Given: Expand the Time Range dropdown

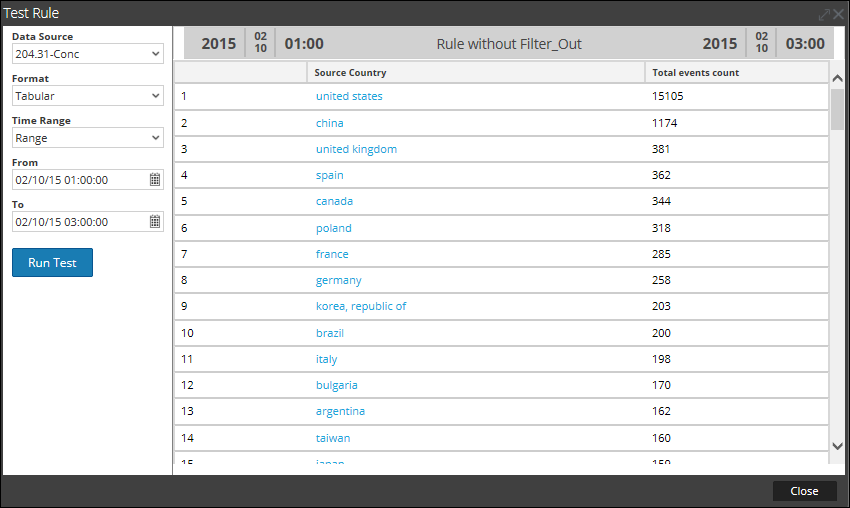Looking at the screenshot, I should [x=87, y=138].
